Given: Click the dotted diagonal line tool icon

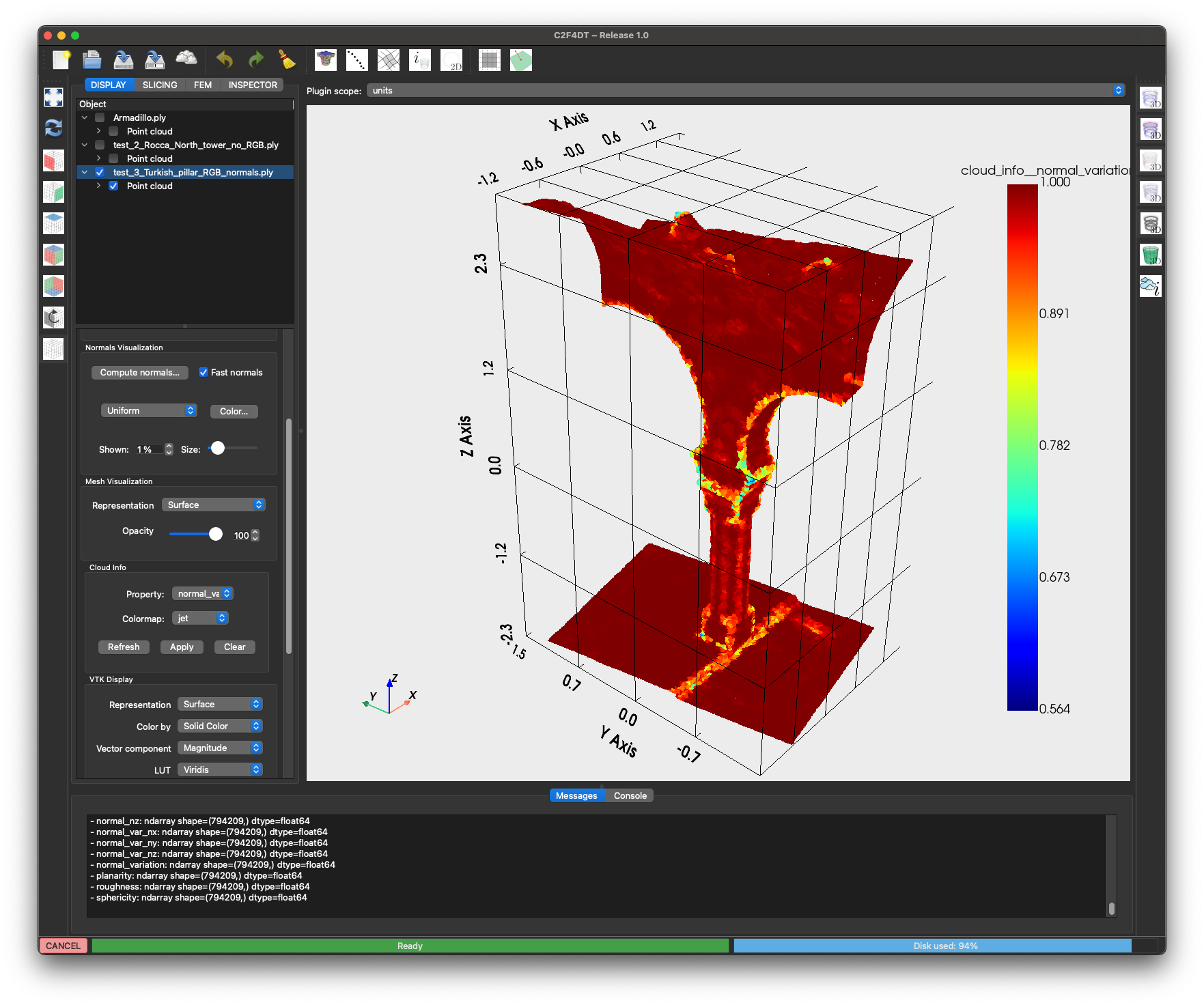Looking at the screenshot, I should 356,60.
